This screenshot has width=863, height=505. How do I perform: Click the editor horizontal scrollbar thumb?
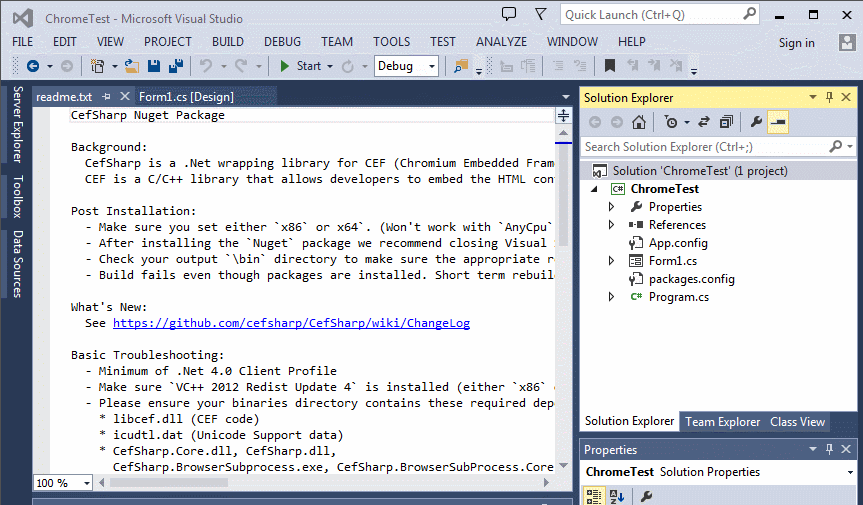[168, 483]
